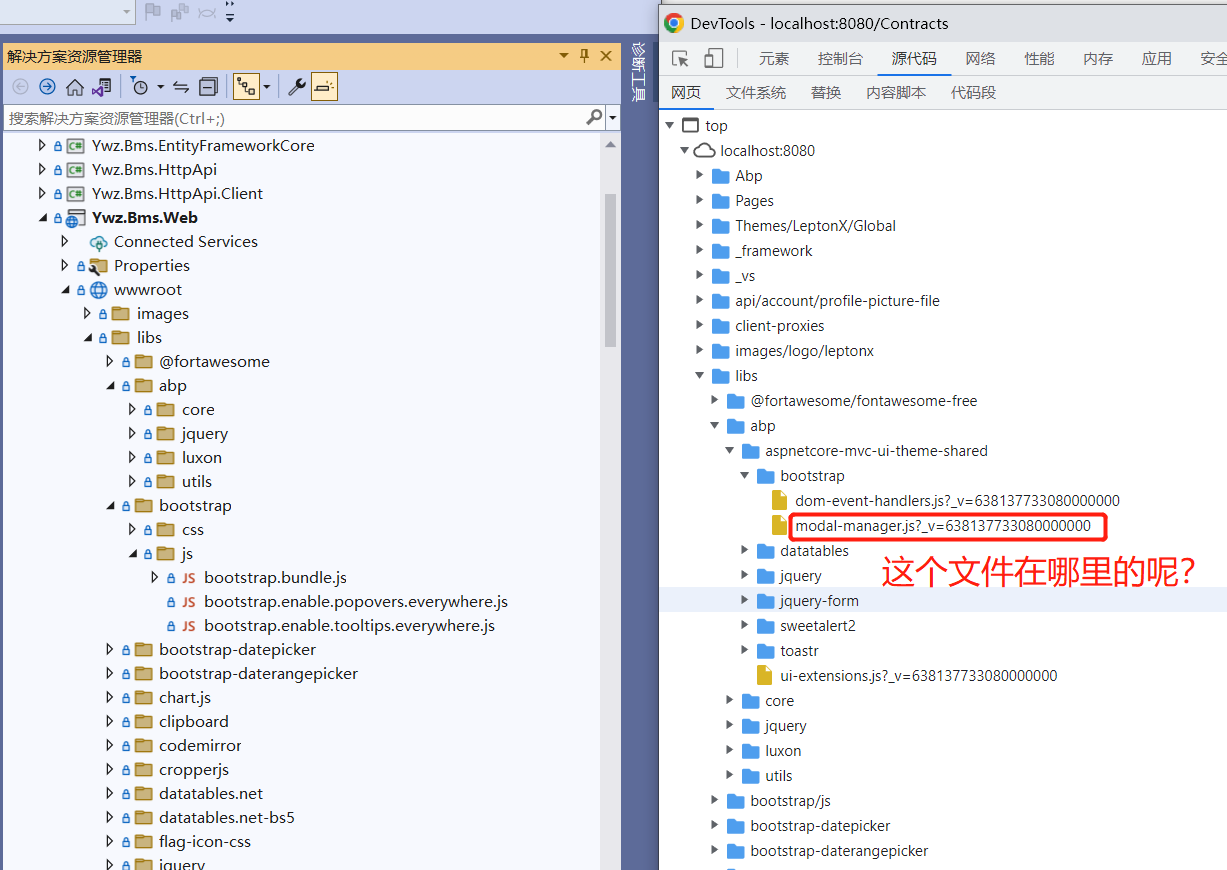
Task: Click the device toolbar icon in DevTools
Action: click(x=713, y=58)
